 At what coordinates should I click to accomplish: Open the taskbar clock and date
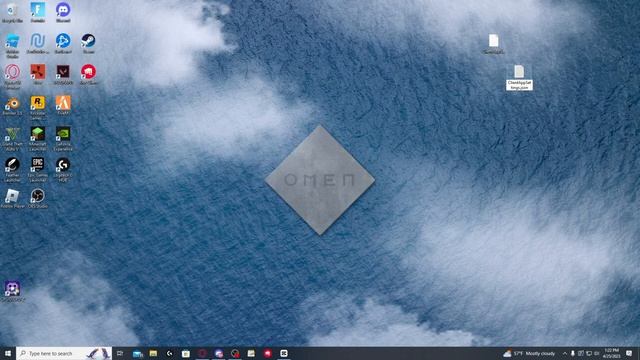pos(611,353)
